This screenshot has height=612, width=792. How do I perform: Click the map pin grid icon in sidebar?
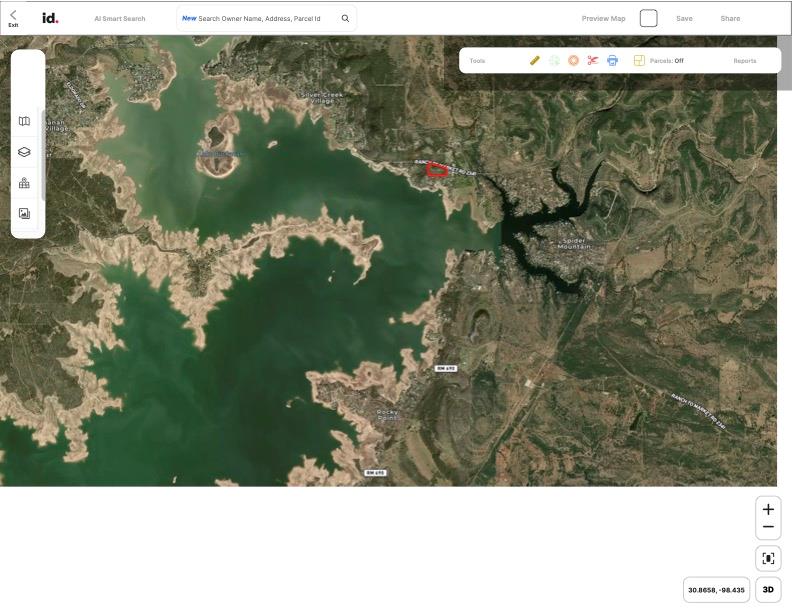(24, 183)
